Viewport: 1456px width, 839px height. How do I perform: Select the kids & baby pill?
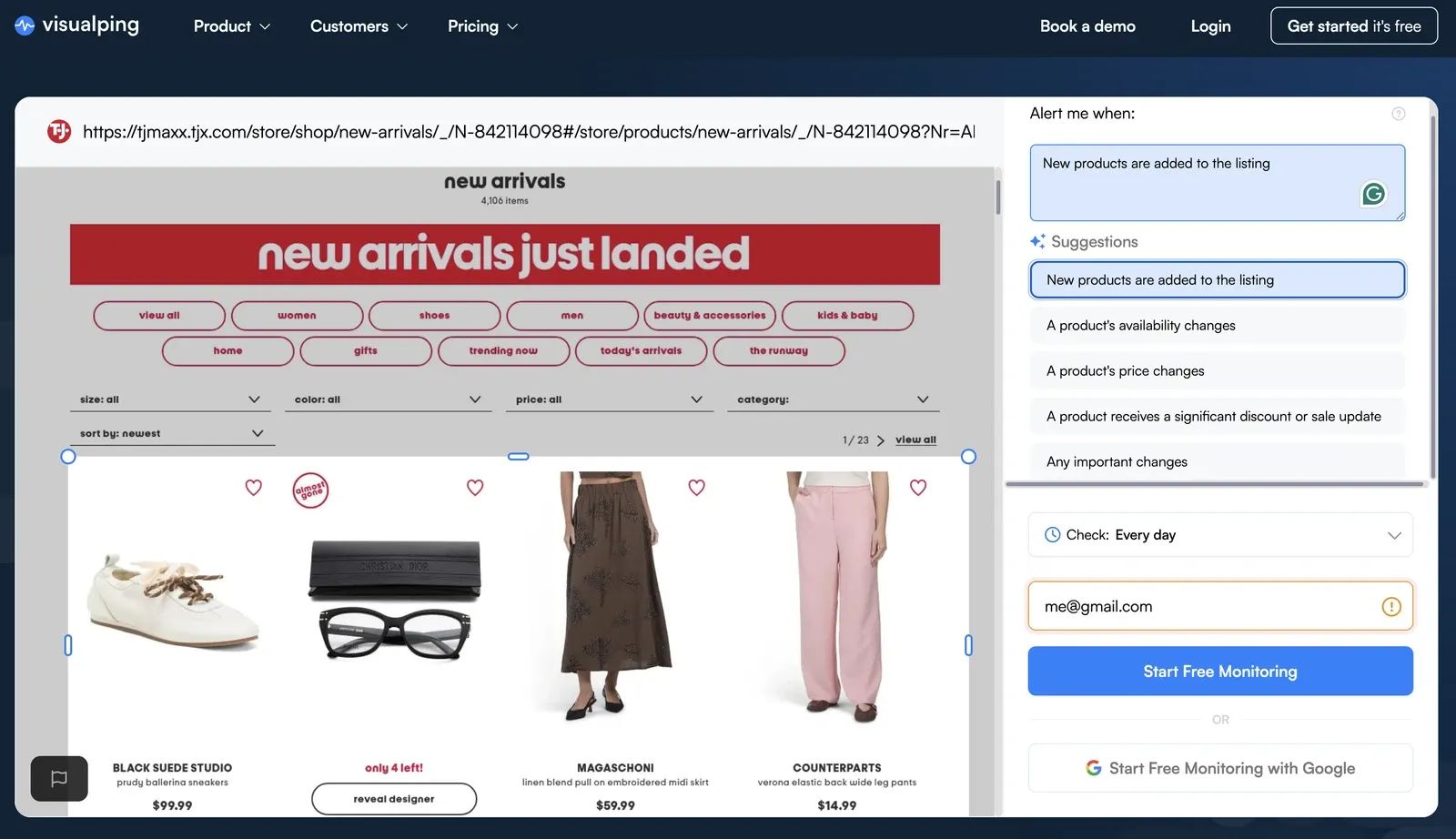pos(847,316)
